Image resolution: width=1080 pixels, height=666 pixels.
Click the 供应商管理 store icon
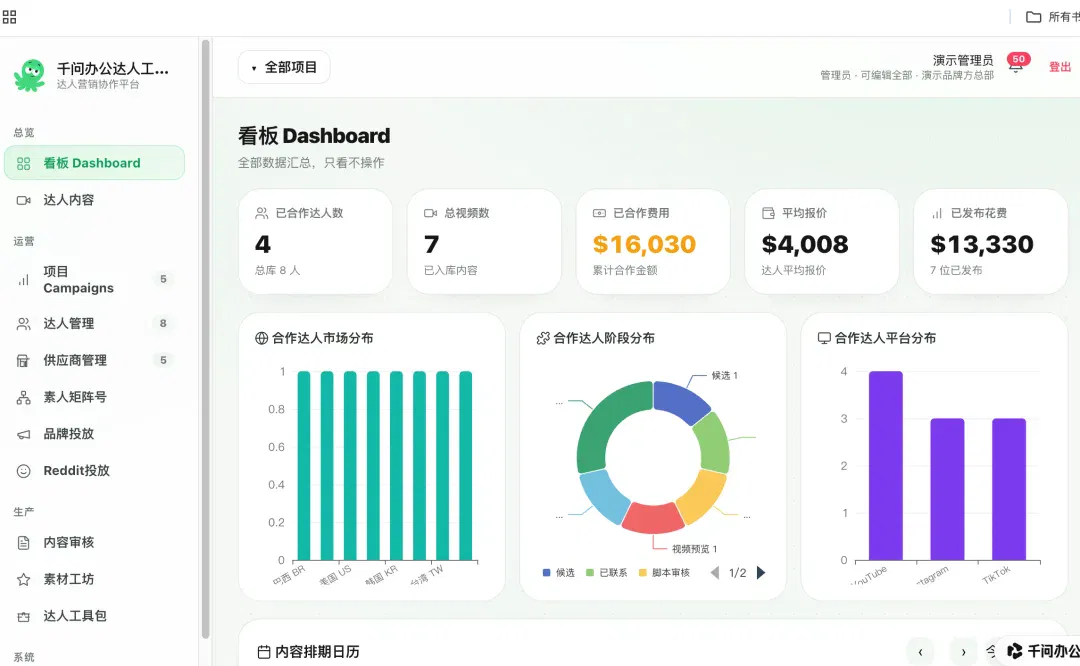(23, 361)
